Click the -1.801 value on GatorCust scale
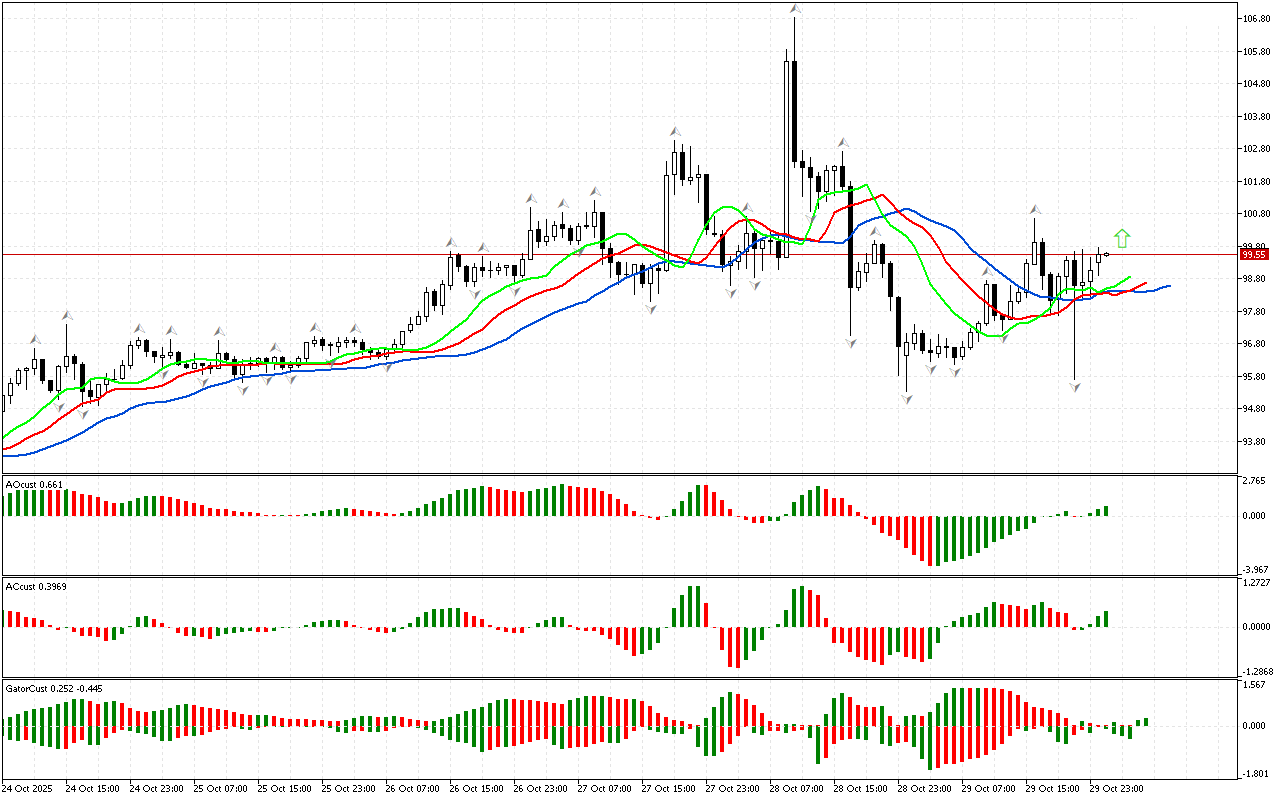 pos(1253,773)
